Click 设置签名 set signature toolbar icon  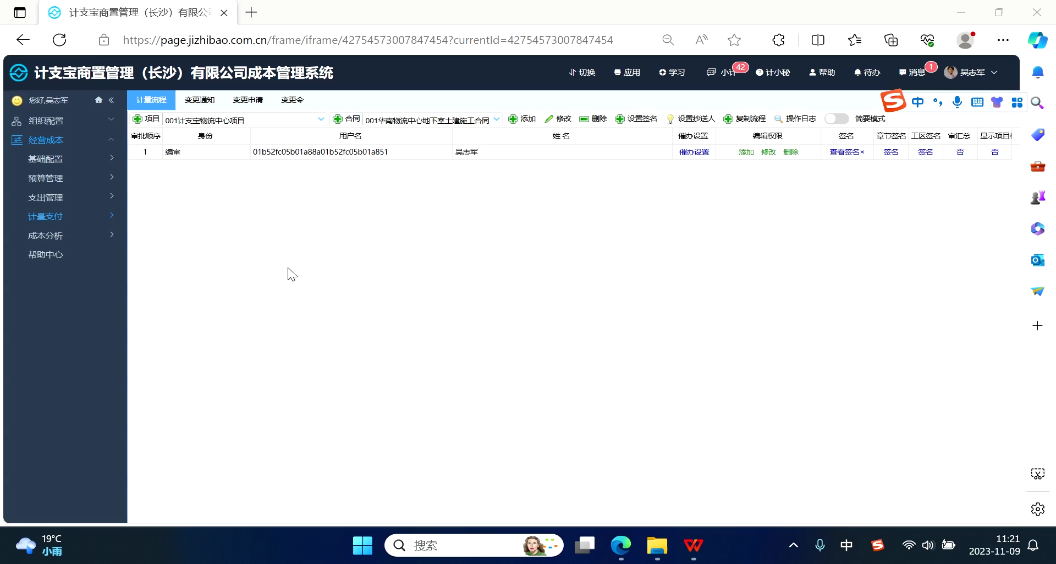pos(620,119)
